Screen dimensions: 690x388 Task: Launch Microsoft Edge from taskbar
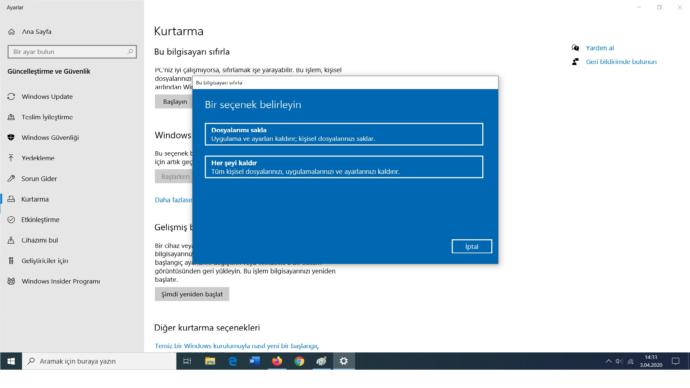[x=232, y=361]
